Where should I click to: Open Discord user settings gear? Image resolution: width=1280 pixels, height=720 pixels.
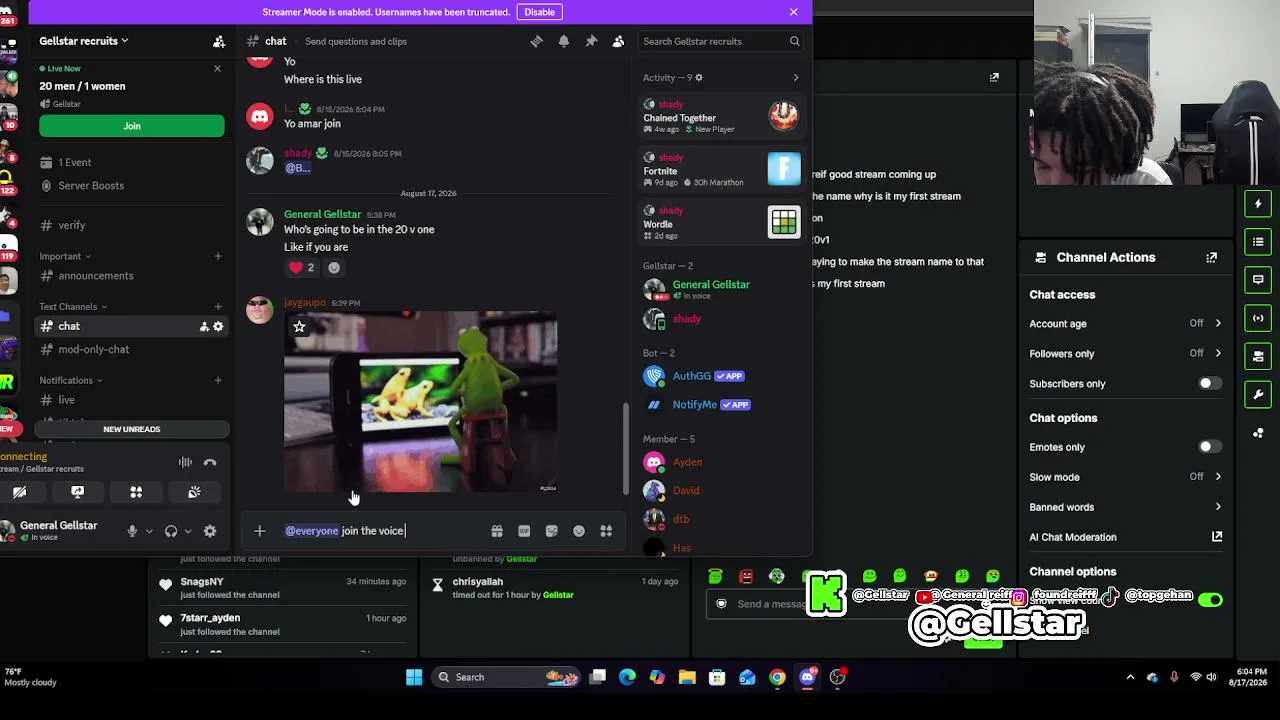tap(210, 531)
